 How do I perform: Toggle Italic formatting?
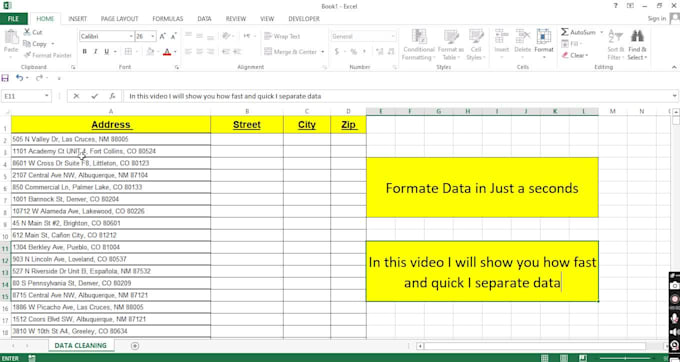[95, 52]
